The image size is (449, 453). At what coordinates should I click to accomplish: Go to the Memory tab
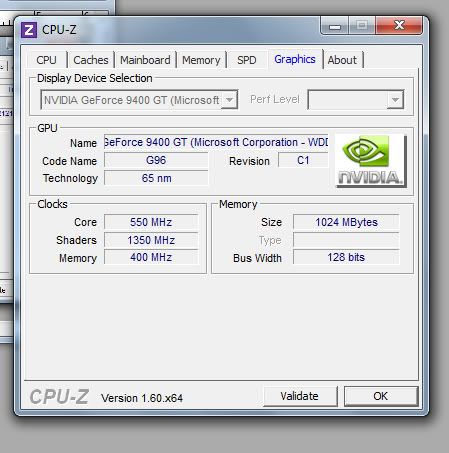point(201,60)
